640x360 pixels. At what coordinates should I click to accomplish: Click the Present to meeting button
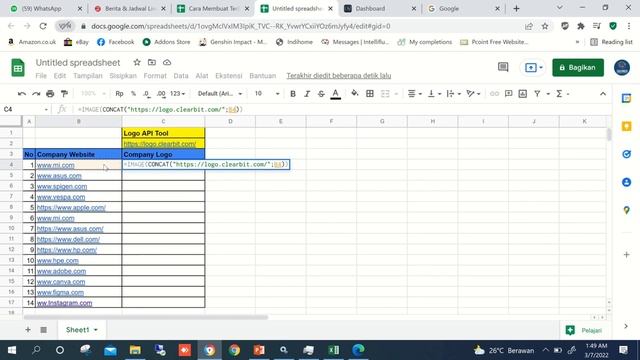(x=533, y=67)
